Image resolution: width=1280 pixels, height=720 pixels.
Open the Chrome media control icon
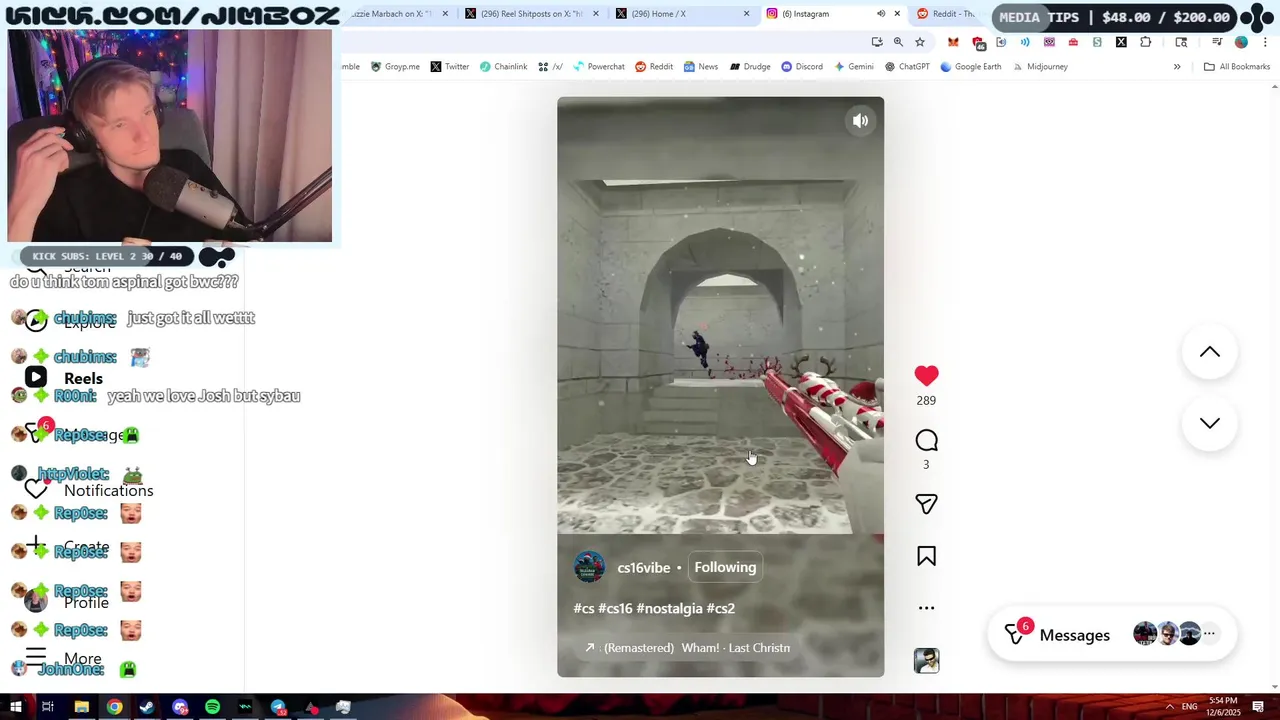point(1217,42)
